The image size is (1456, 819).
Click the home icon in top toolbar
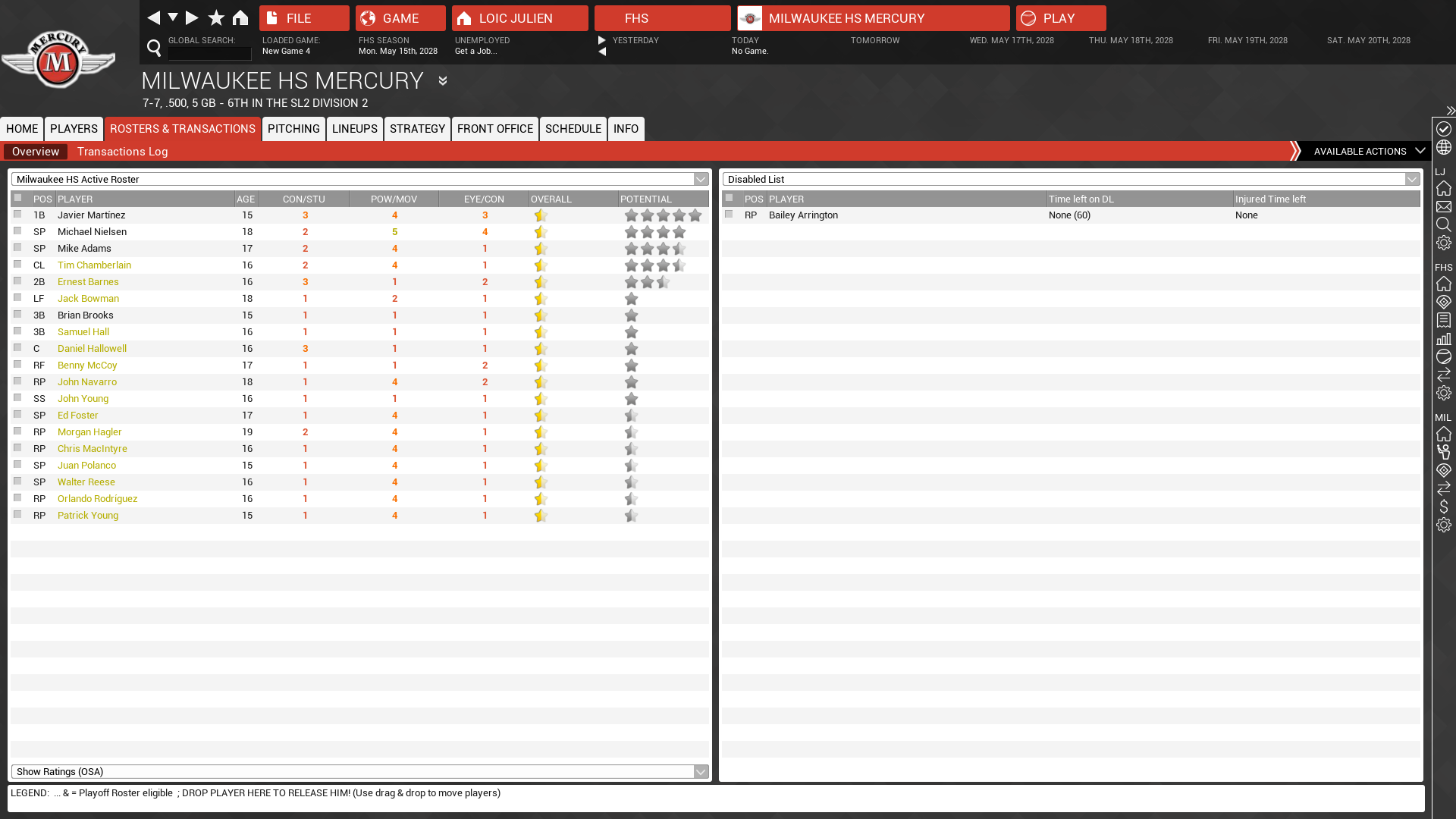(x=240, y=17)
